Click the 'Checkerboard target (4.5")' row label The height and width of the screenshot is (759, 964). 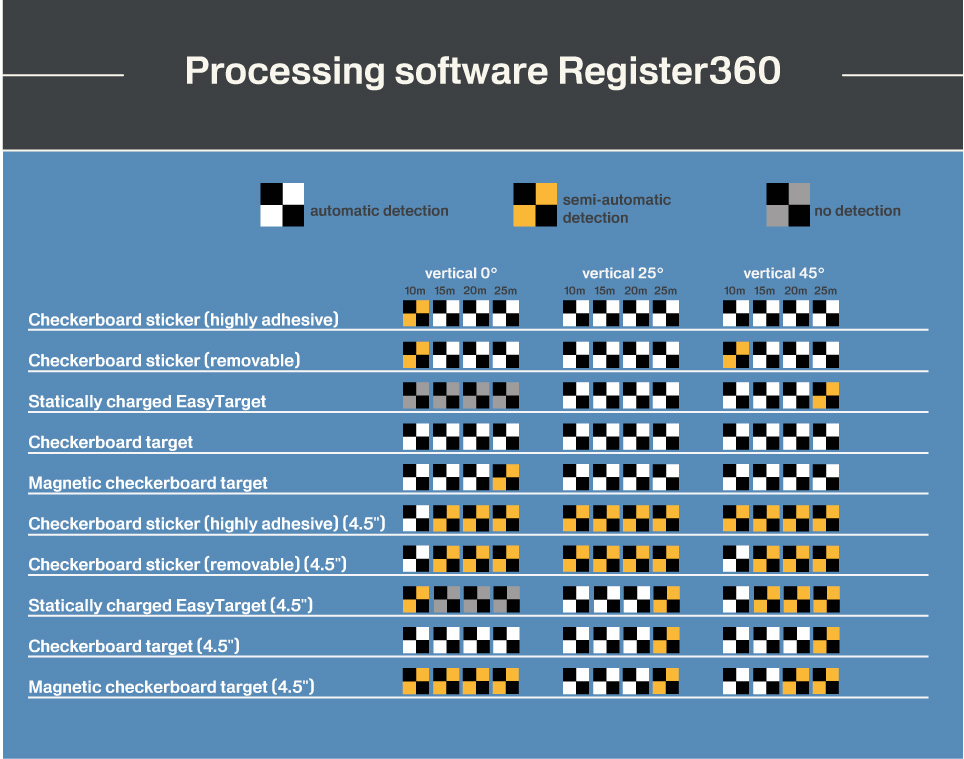(134, 646)
